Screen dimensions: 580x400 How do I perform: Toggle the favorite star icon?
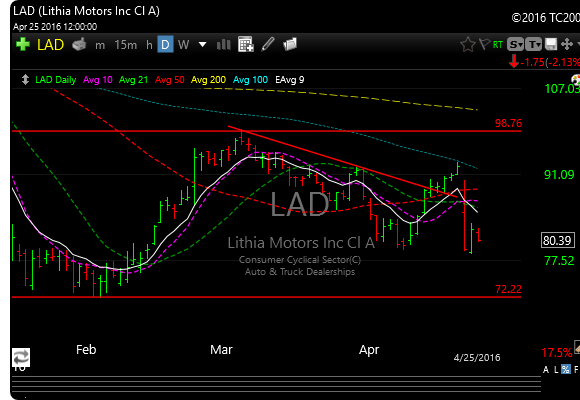(468, 44)
